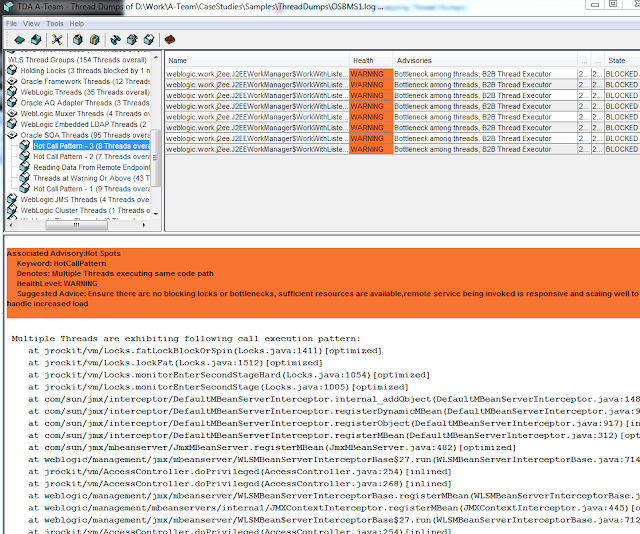The image size is (640, 534).
Task: Select first thread row's name cell
Action: pos(257,74)
